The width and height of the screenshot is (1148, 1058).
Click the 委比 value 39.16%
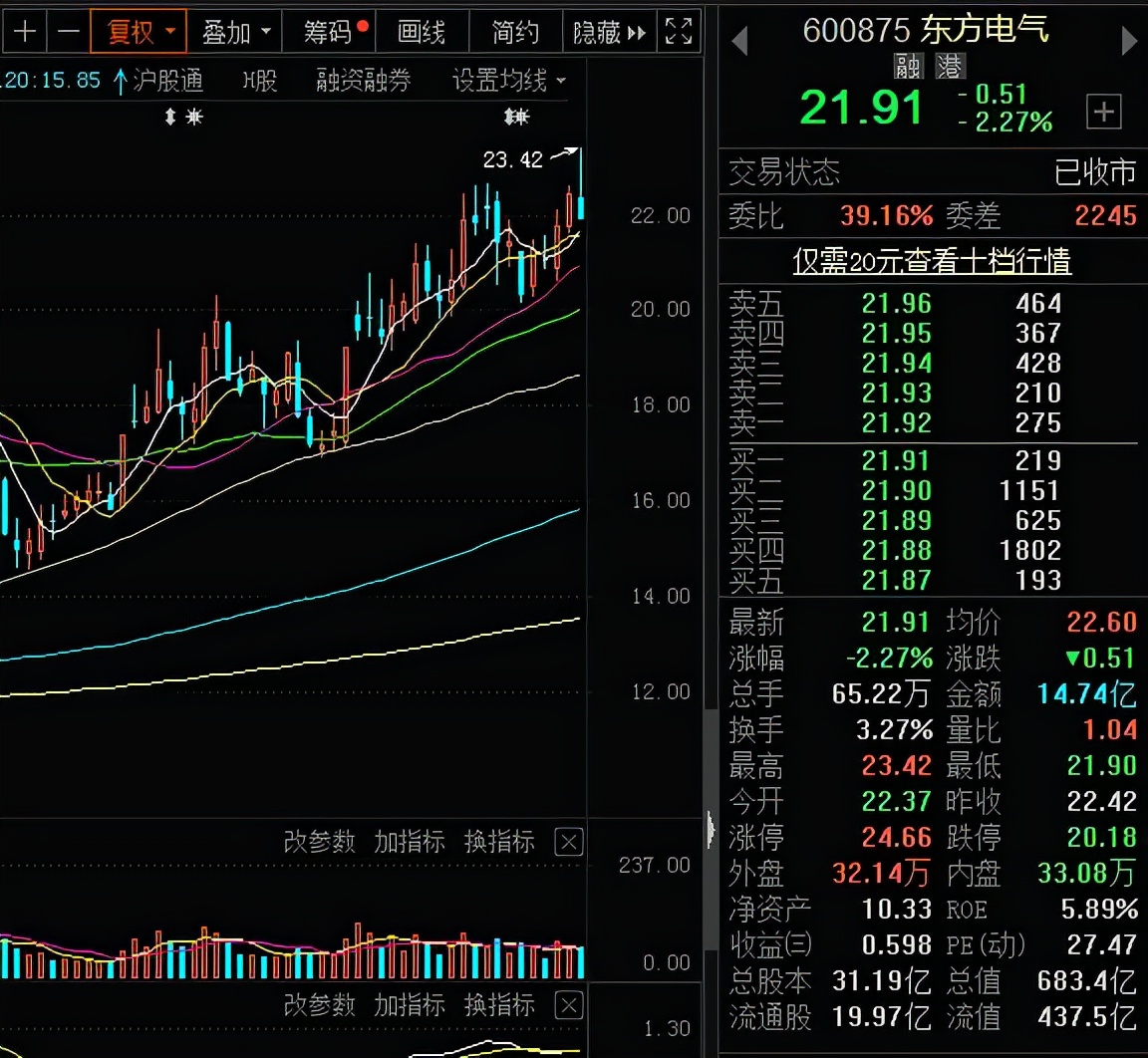[886, 215]
